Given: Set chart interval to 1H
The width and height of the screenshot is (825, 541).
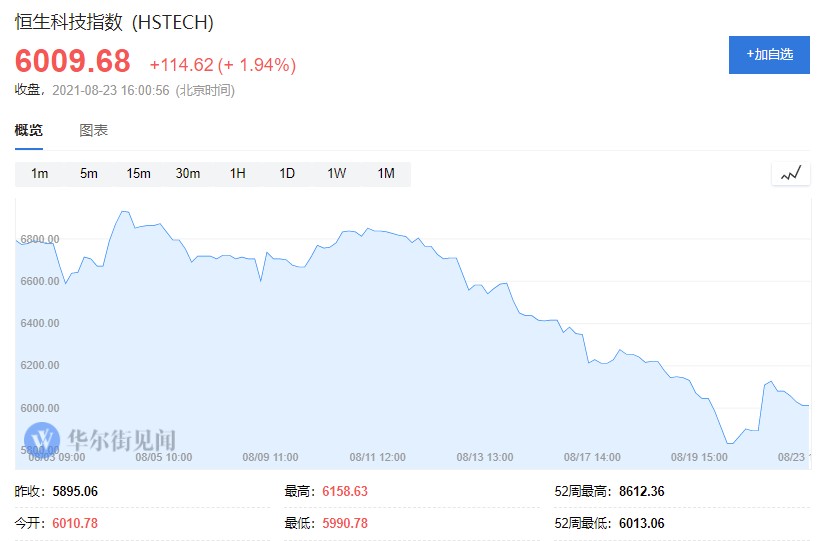Looking at the screenshot, I should (237, 173).
